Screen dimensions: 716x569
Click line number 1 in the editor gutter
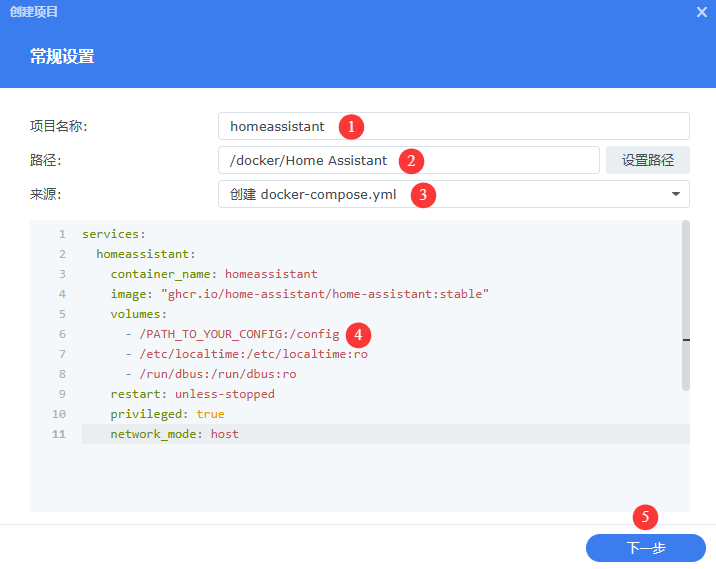click(x=61, y=234)
